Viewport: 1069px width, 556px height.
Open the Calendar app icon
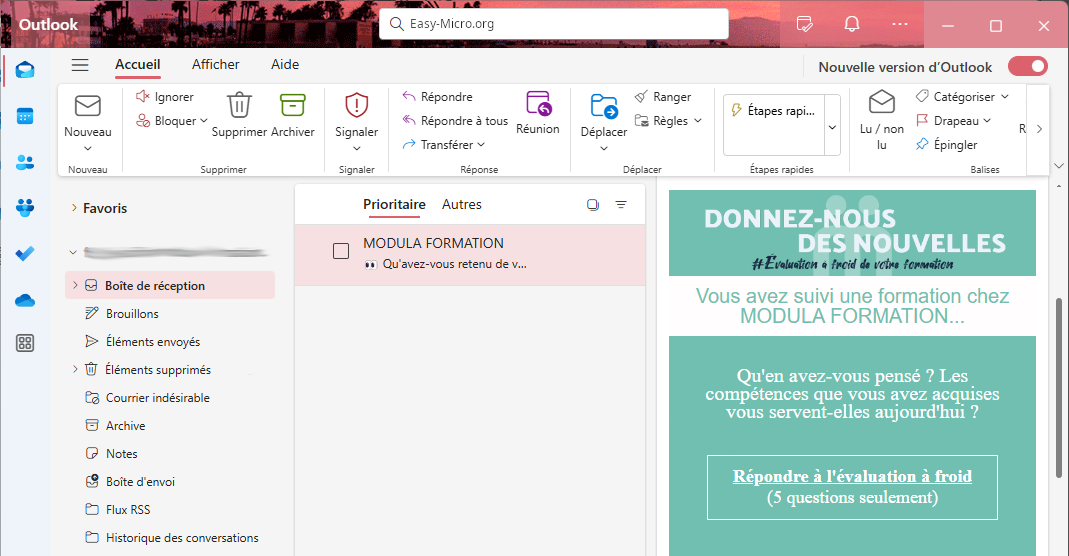[x=25, y=116]
